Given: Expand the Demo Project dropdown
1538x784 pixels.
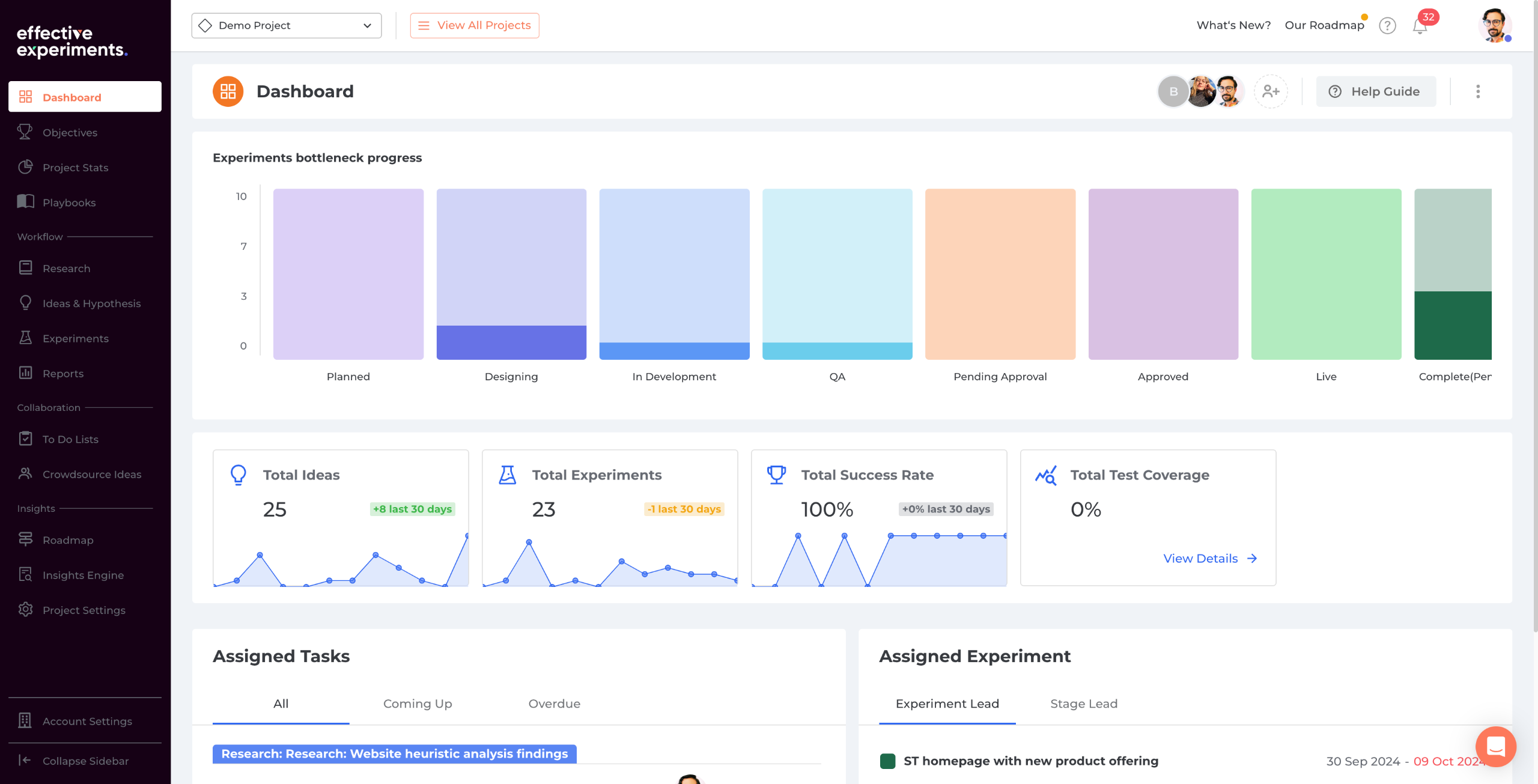Looking at the screenshot, I should pos(286,25).
